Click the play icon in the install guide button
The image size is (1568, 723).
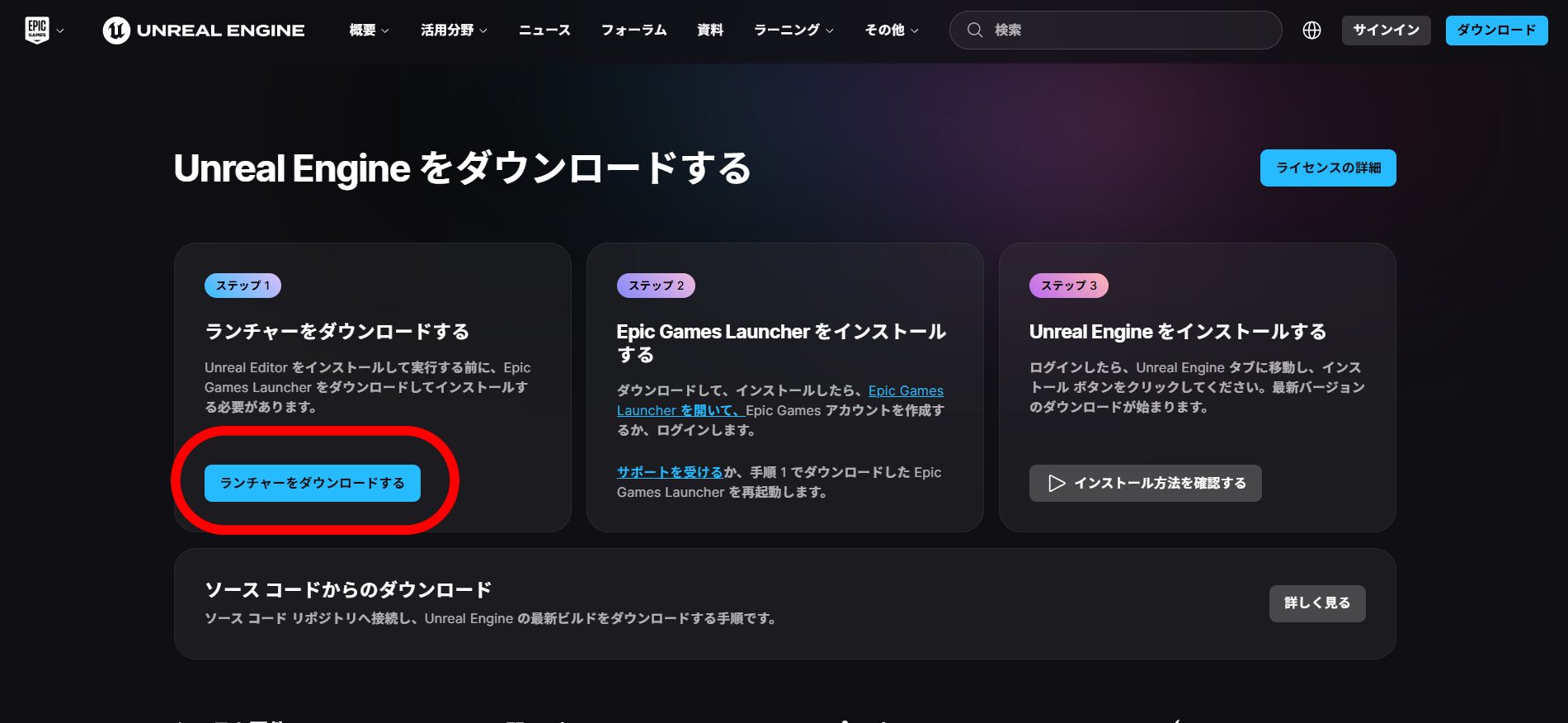coord(1057,483)
